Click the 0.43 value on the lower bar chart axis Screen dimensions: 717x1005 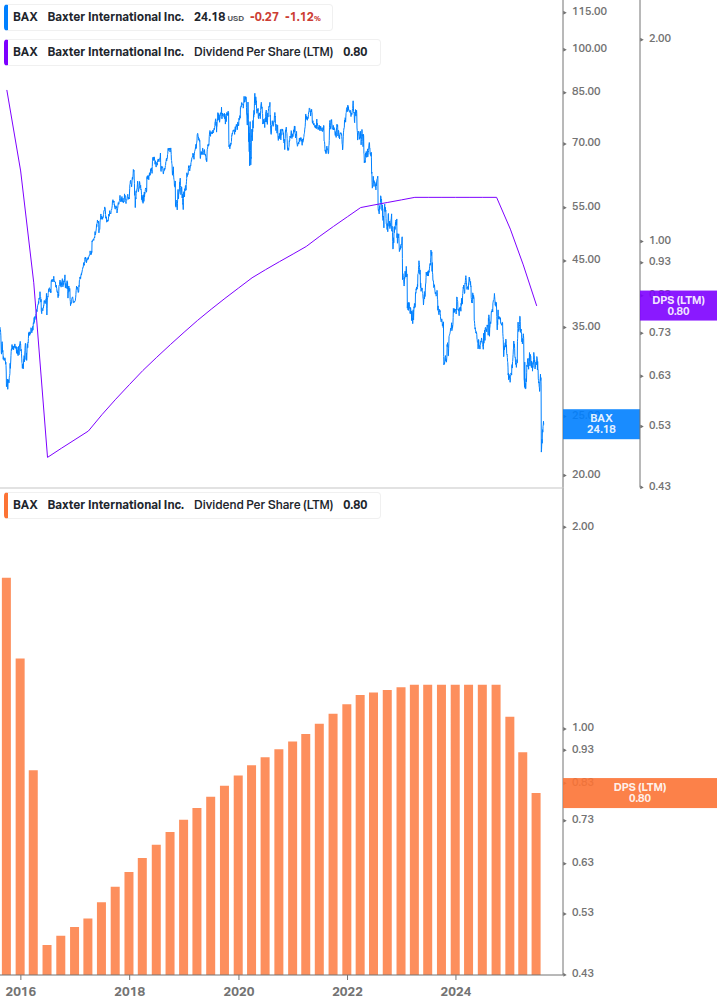583,974
